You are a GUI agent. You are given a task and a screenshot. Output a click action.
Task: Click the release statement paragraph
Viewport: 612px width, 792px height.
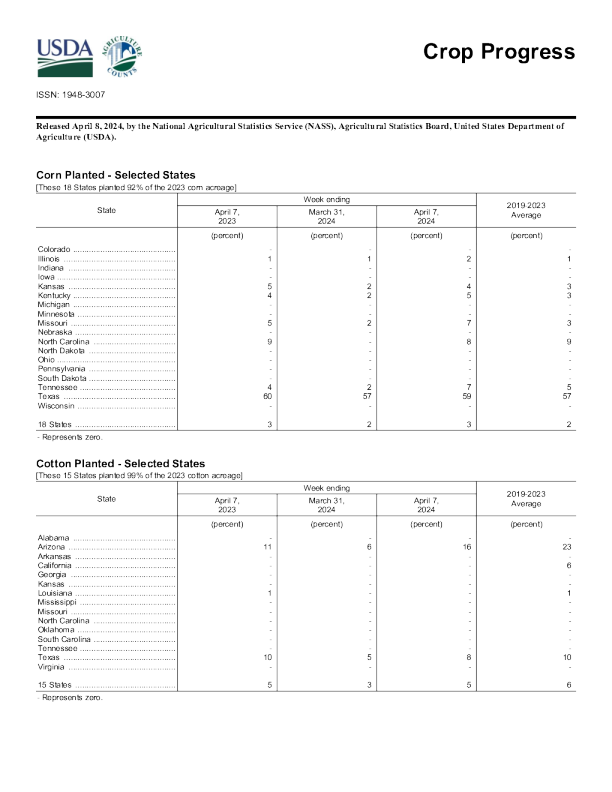tap(300, 132)
